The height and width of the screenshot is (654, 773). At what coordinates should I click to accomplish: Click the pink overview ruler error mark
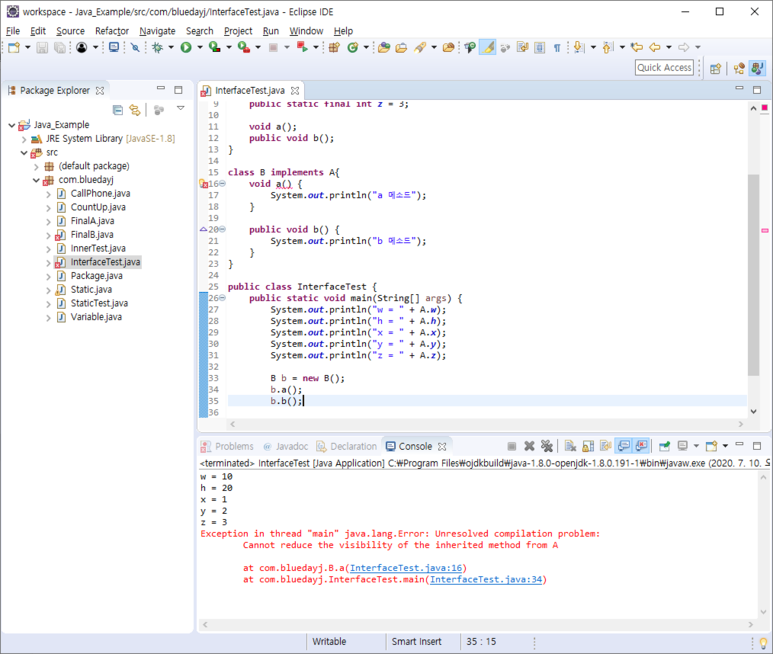(x=765, y=230)
